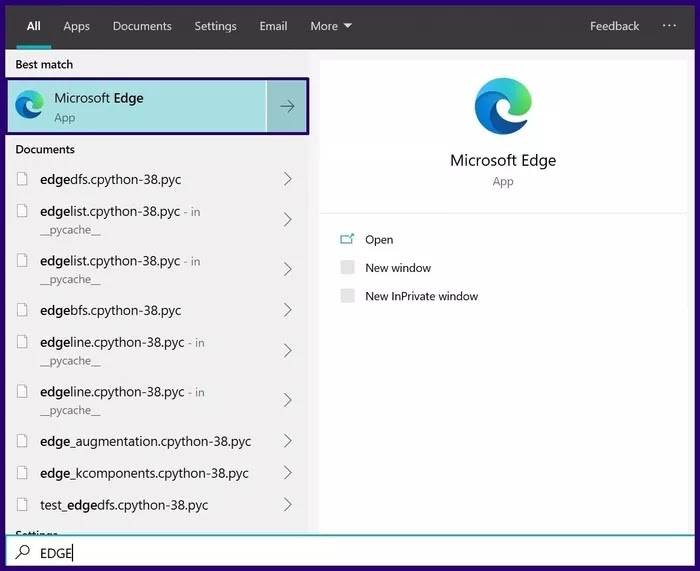The image size is (700, 571).
Task: Open the More filter dropdown
Action: [331, 26]
